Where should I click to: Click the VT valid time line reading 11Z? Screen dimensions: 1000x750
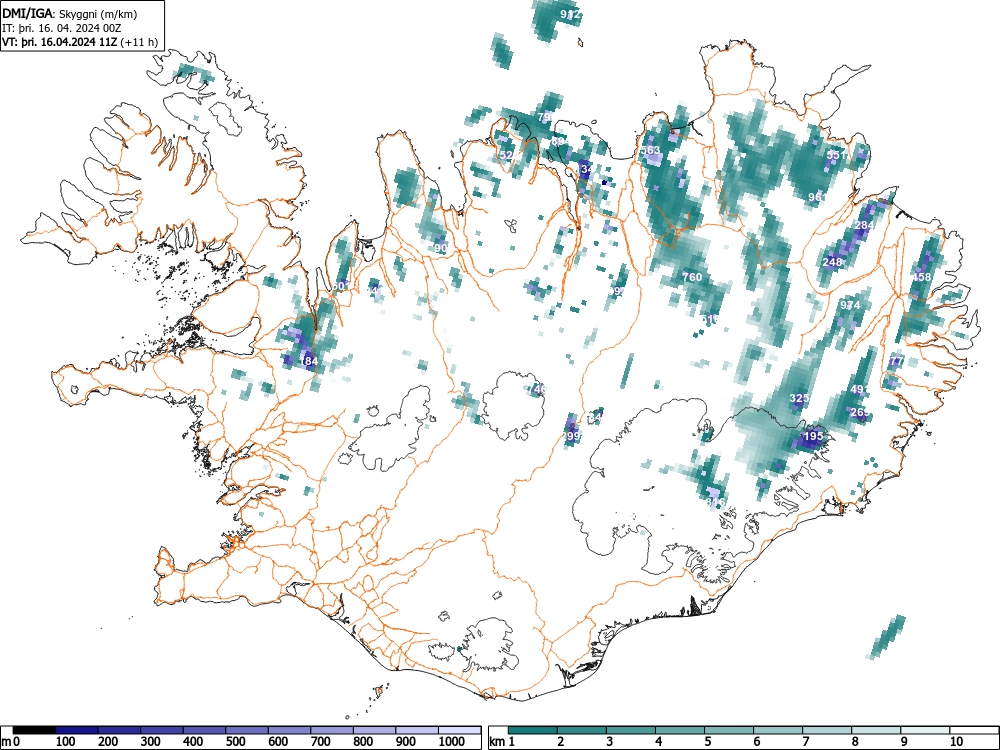[80, 42]
